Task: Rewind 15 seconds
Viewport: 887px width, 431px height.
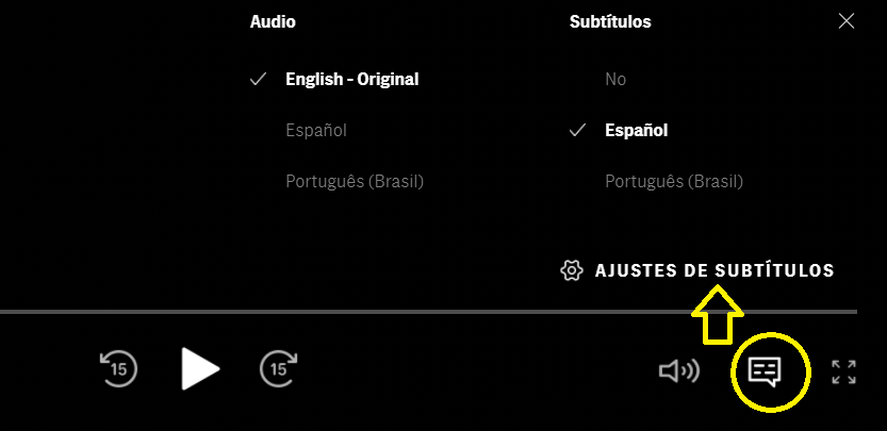Action: click(x=118, y=369)
